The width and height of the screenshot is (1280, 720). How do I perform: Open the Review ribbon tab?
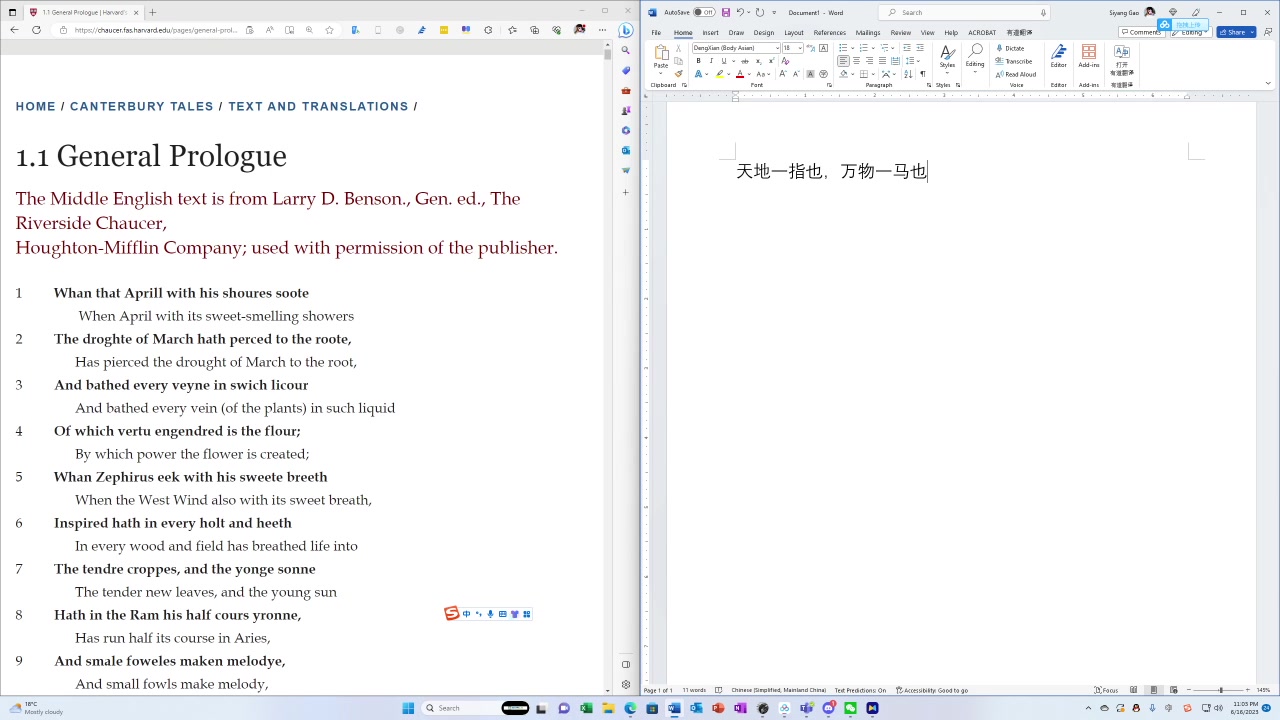coord(900,32)
